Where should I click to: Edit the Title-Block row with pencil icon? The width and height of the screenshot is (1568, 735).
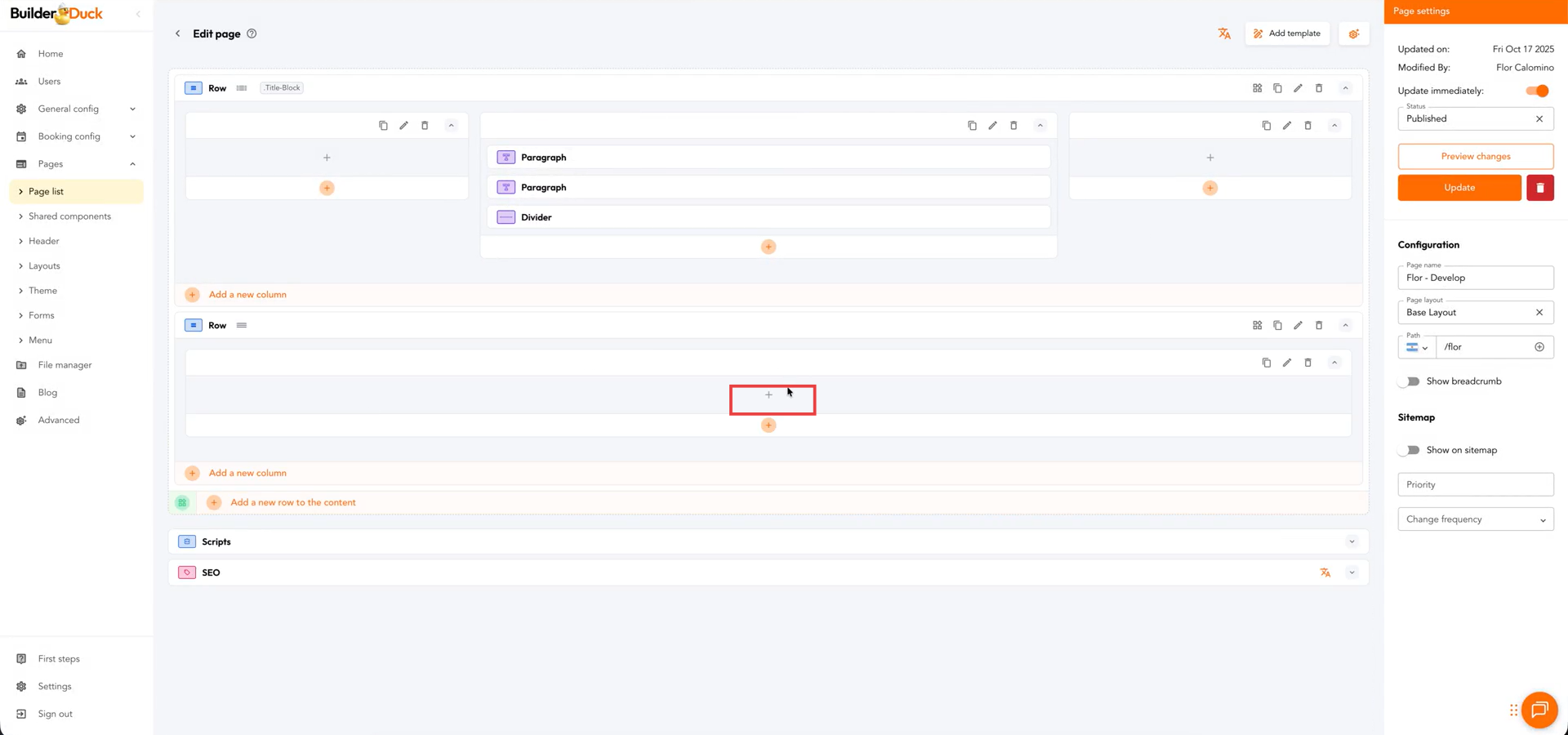point(1298,88)
